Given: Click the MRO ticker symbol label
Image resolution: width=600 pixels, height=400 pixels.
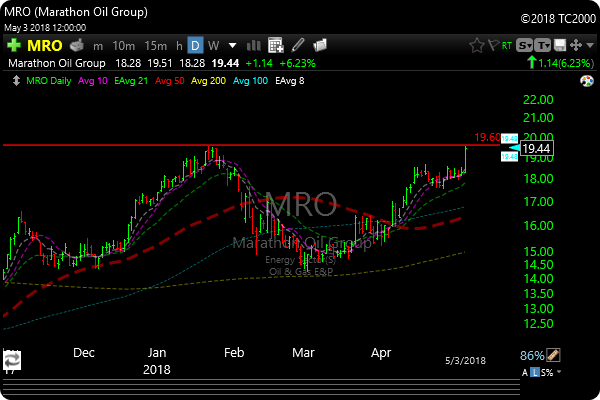Looking at the screenshot, I should click(x=48, y=45).
